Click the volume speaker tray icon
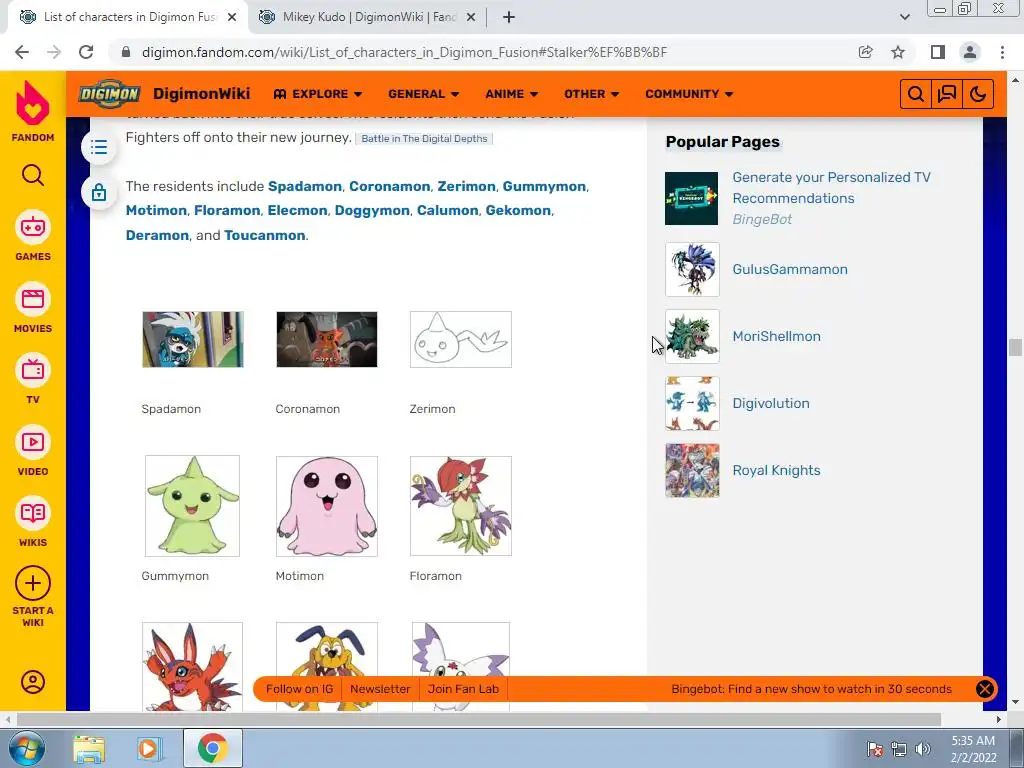This screenshot has height=768, width=1024. coord(923,749)
